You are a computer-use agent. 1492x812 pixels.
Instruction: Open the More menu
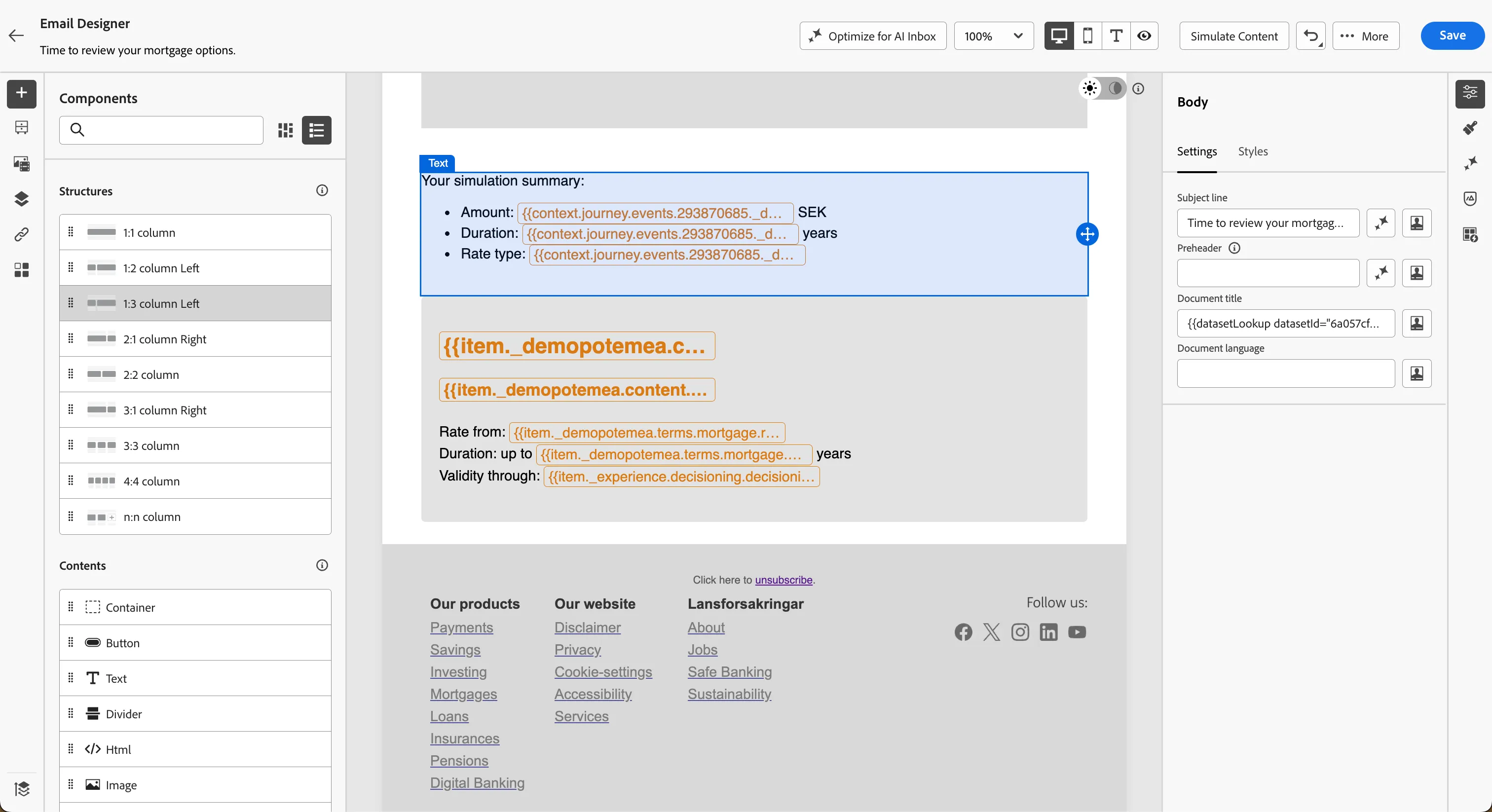[x=1366, y=36]
